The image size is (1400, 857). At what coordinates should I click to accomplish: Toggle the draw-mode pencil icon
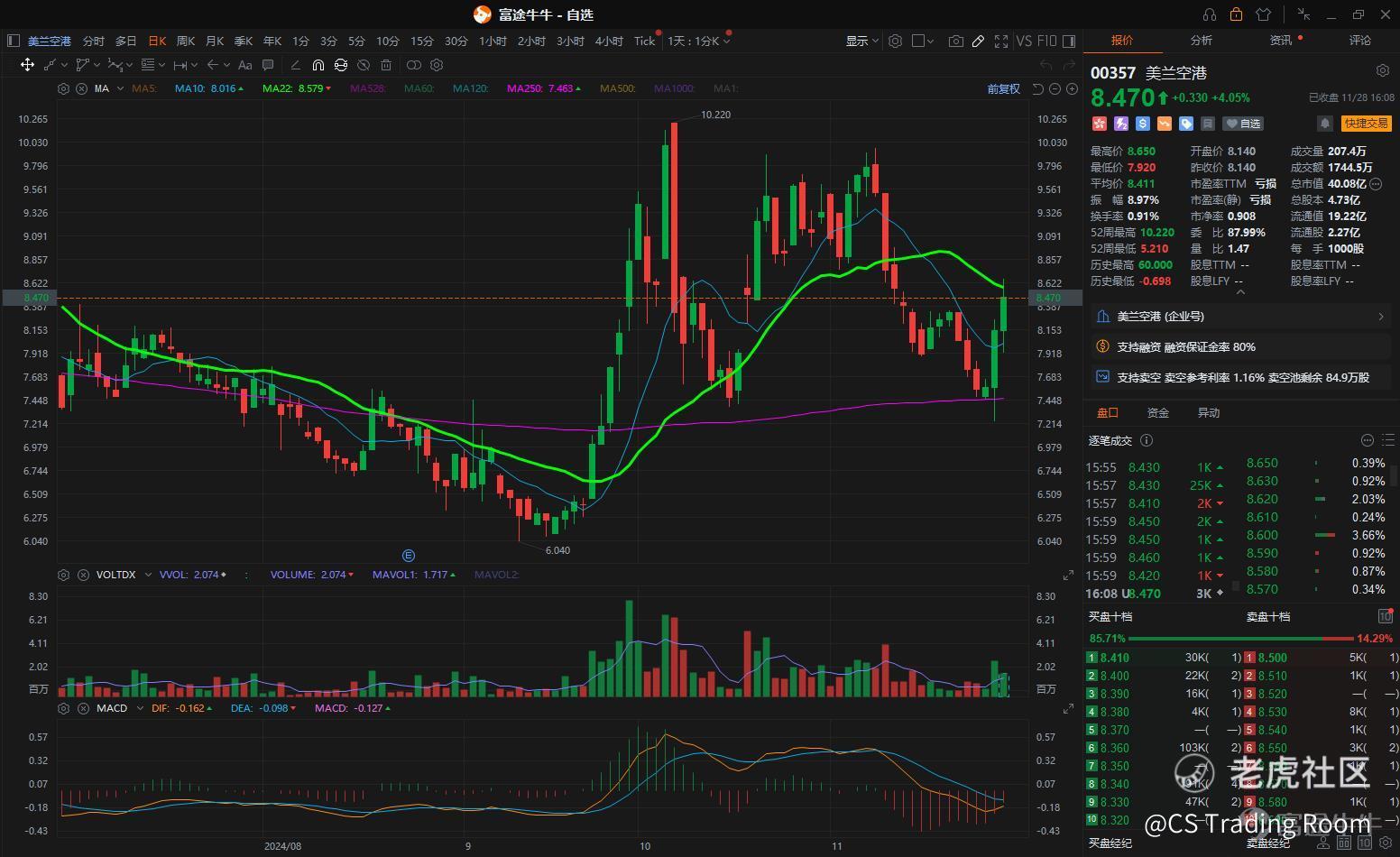point(978,41)
